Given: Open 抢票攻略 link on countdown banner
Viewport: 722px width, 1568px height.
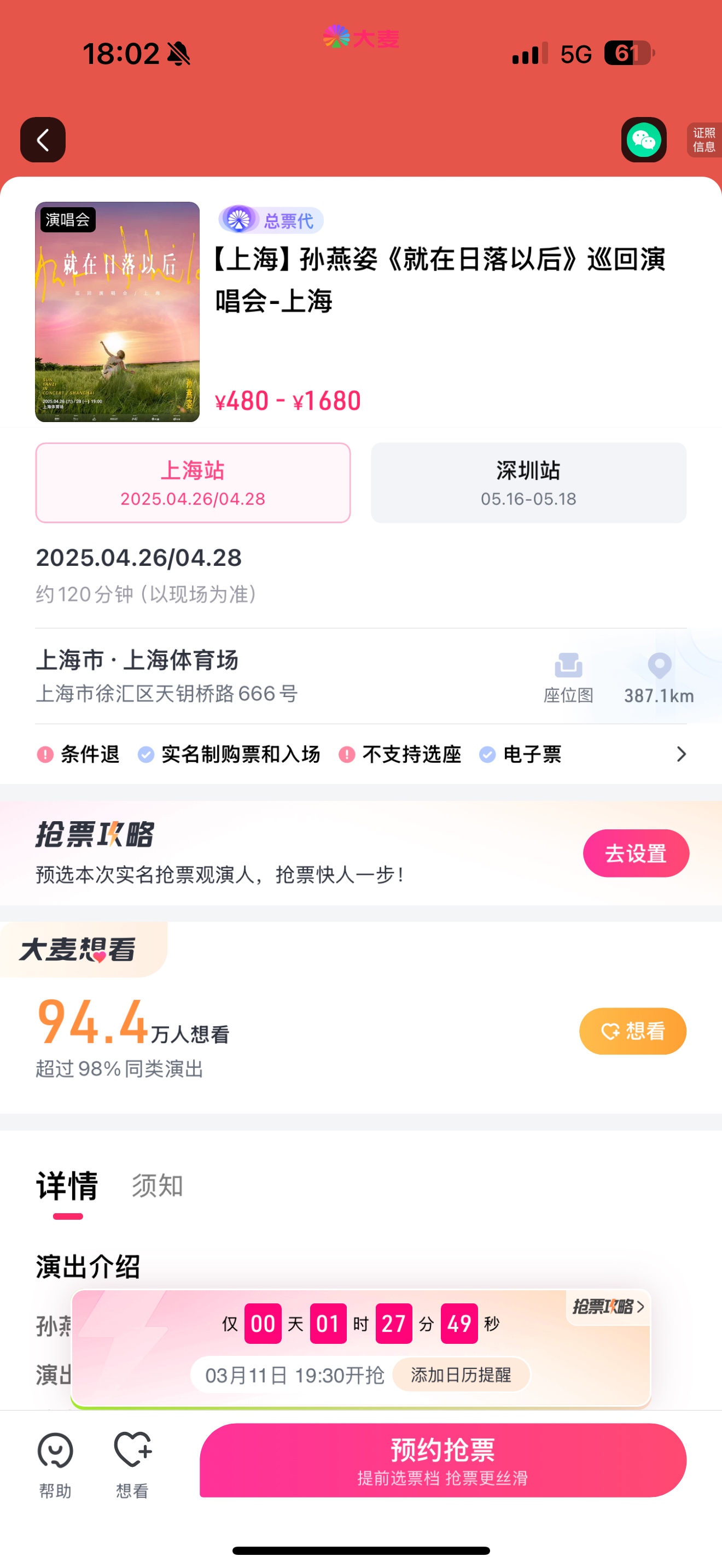Looking at the screenshot, I should click(608, 1306).
